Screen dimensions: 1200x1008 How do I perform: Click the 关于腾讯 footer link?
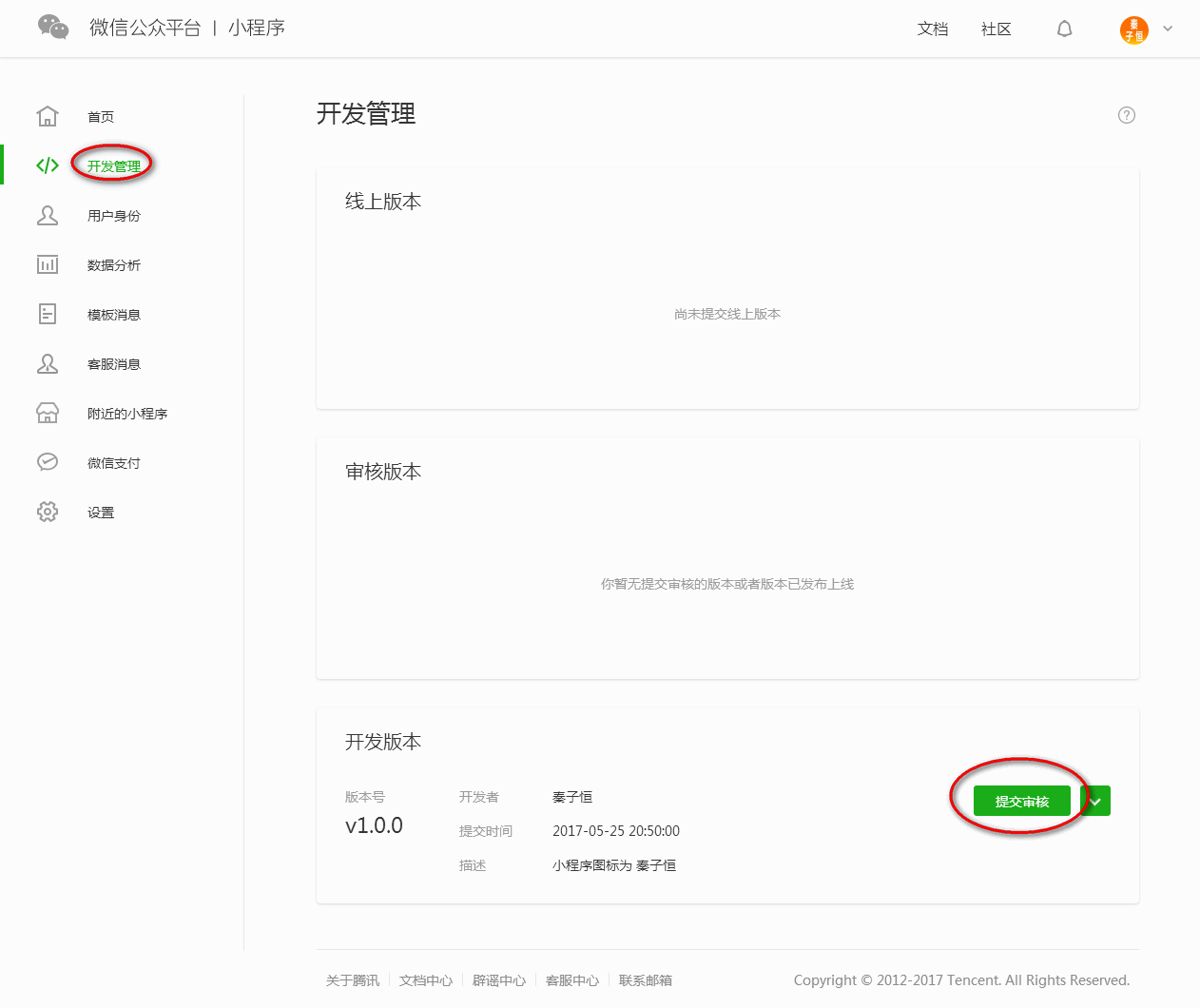[x=353, y=980]
